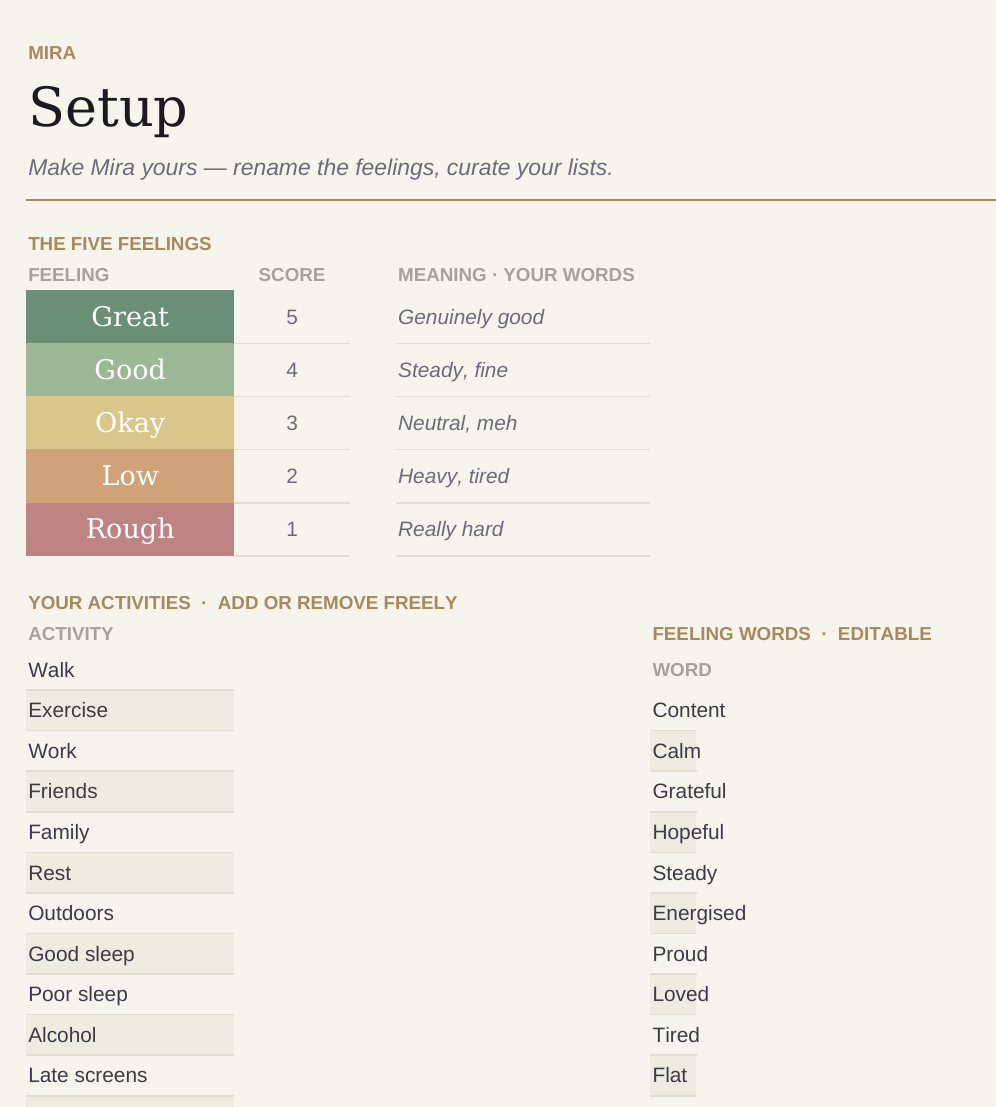Click the 'Meaning · Your Words' column header

[516, 275]
